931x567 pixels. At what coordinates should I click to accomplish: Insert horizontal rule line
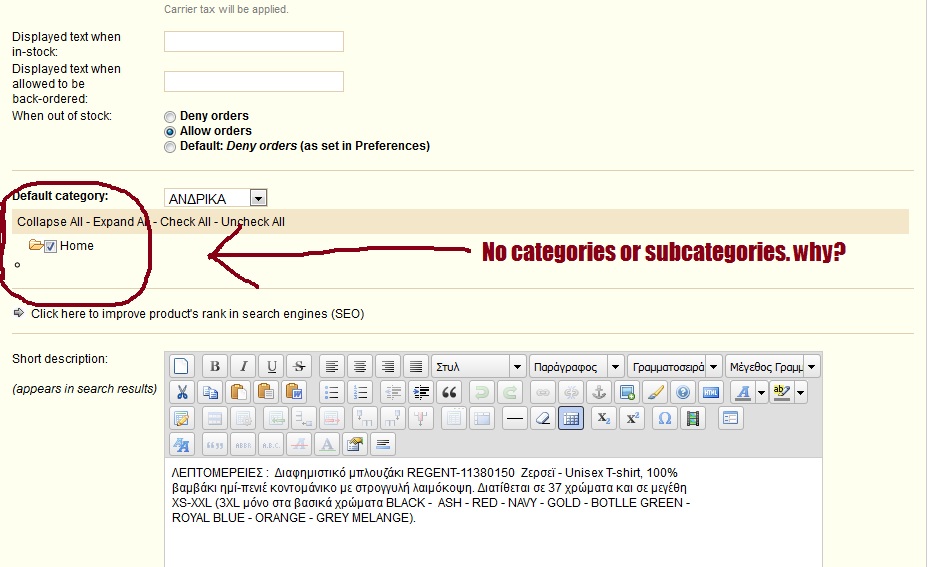coord(515,419)
